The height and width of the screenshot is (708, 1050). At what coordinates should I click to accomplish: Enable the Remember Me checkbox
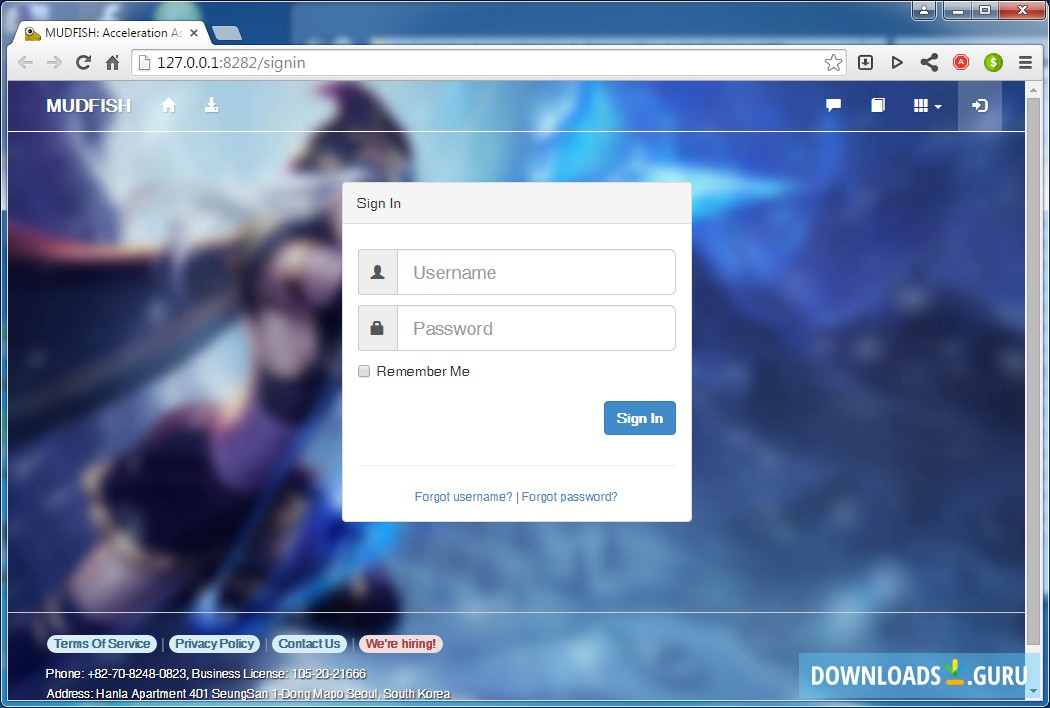point(364,371)
